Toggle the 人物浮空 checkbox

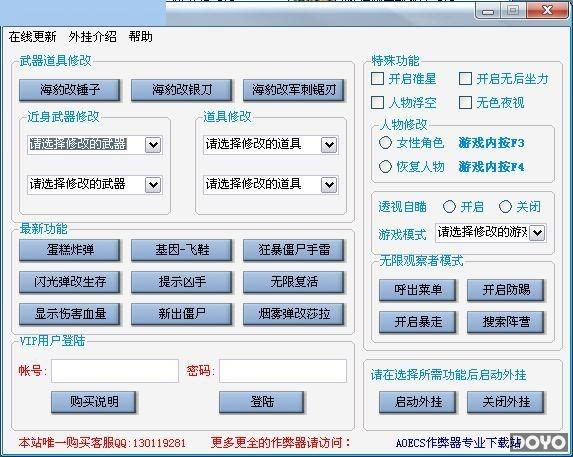[x=377, y=103]
